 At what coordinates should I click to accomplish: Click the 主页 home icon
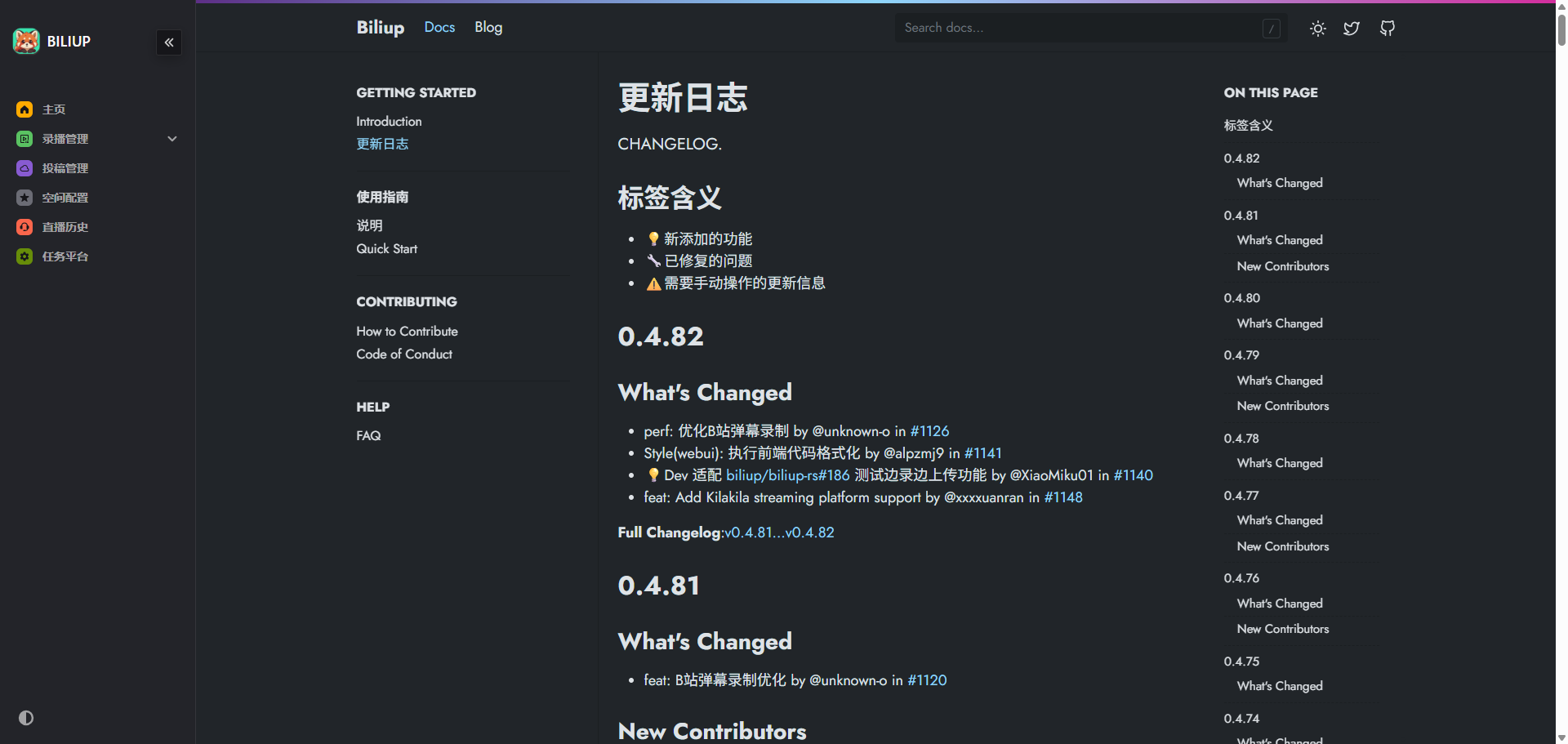coord(24,109)
